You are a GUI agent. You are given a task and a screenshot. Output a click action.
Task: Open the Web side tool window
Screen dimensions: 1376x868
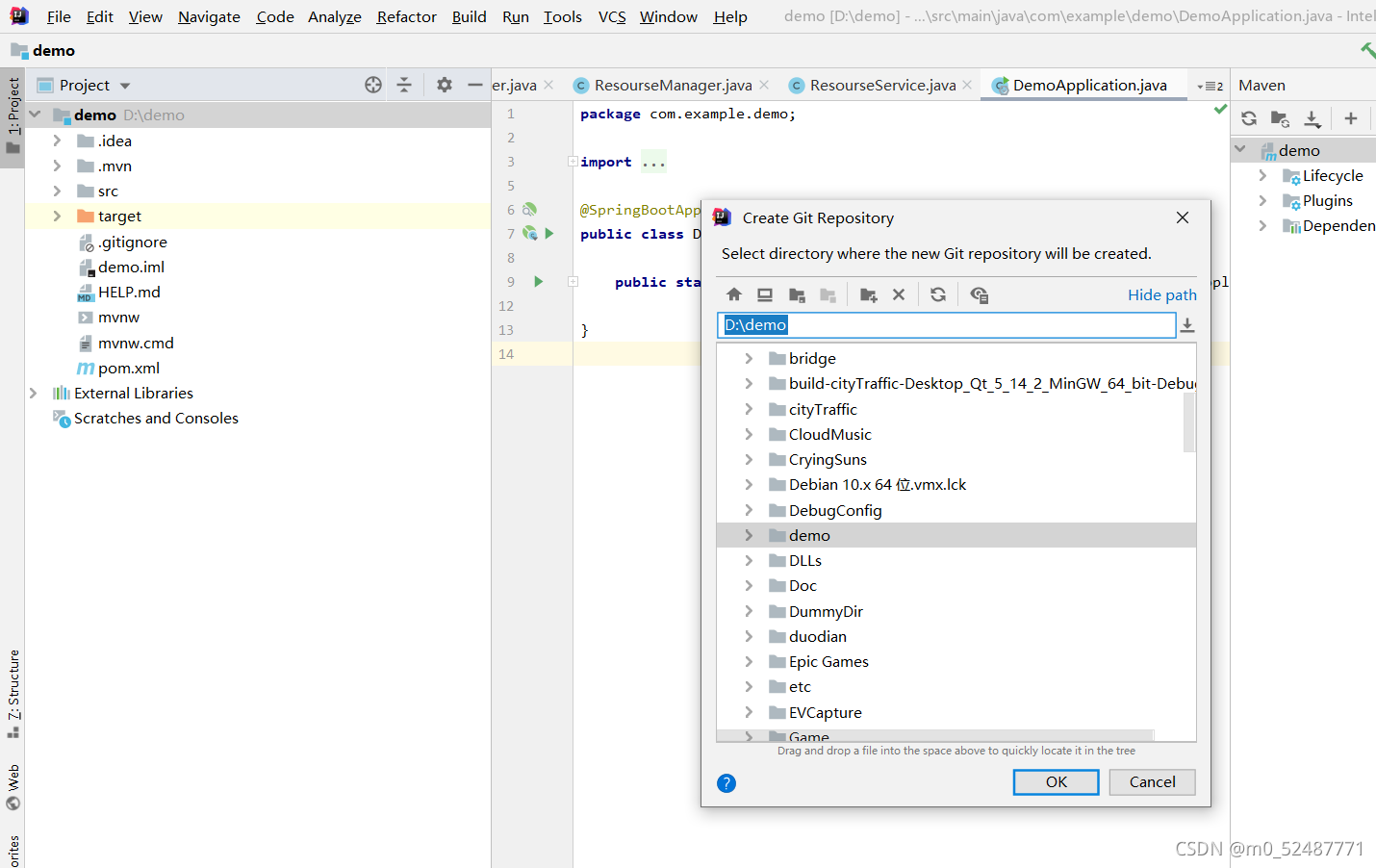[x=13, y=787]
